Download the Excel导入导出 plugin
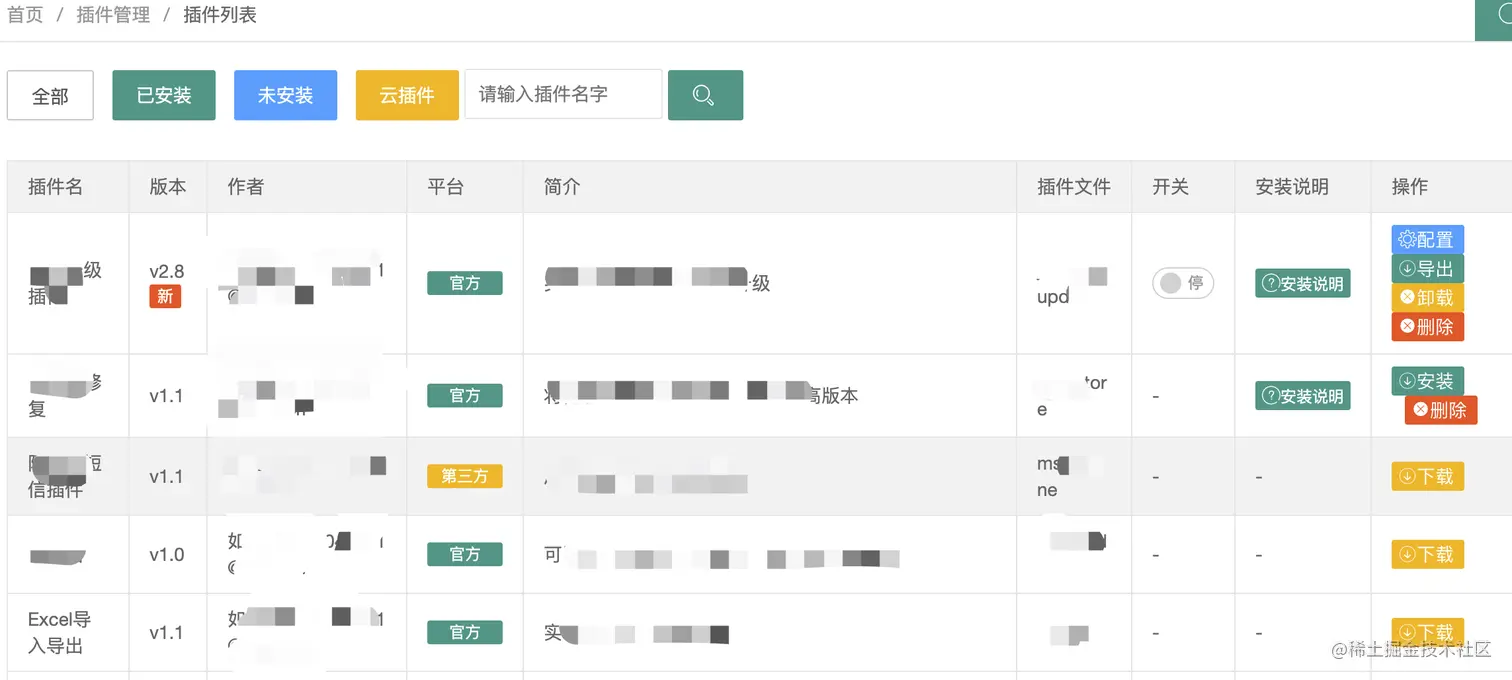Image resolution: width=1512 pixels, height=680 pixels. [1427, 632]
